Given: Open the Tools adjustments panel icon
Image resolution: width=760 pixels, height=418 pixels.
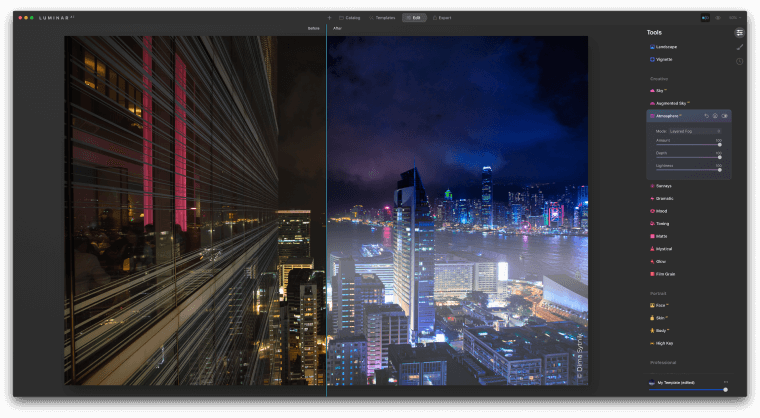Looking at the screenshot, I should coord(739,32).
